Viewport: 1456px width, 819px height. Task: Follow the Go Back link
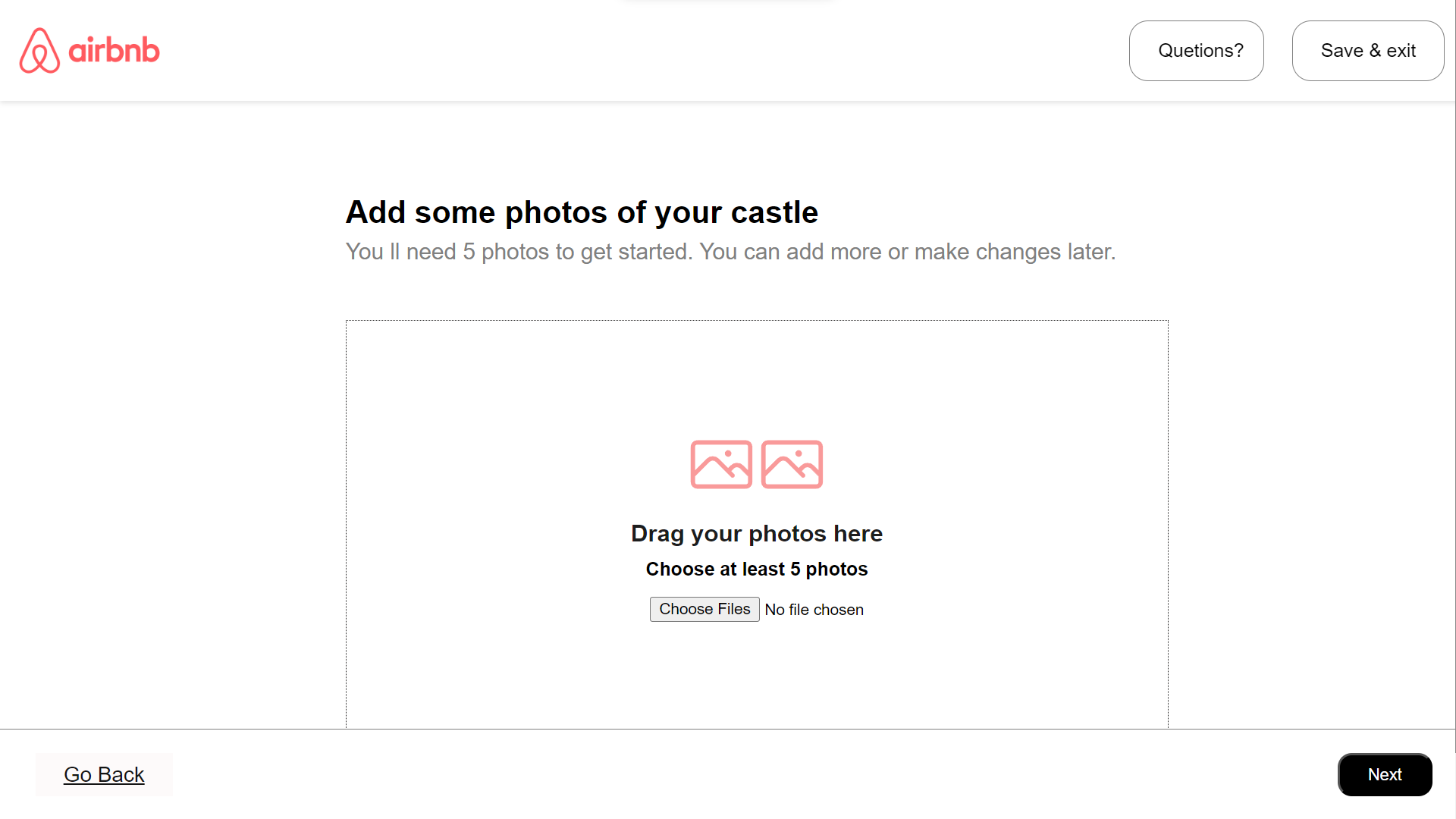tap(104, 774)
